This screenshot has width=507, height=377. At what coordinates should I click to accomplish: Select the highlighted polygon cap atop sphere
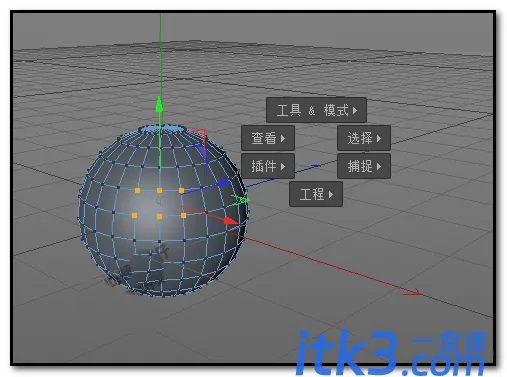[x=162, y=129]
